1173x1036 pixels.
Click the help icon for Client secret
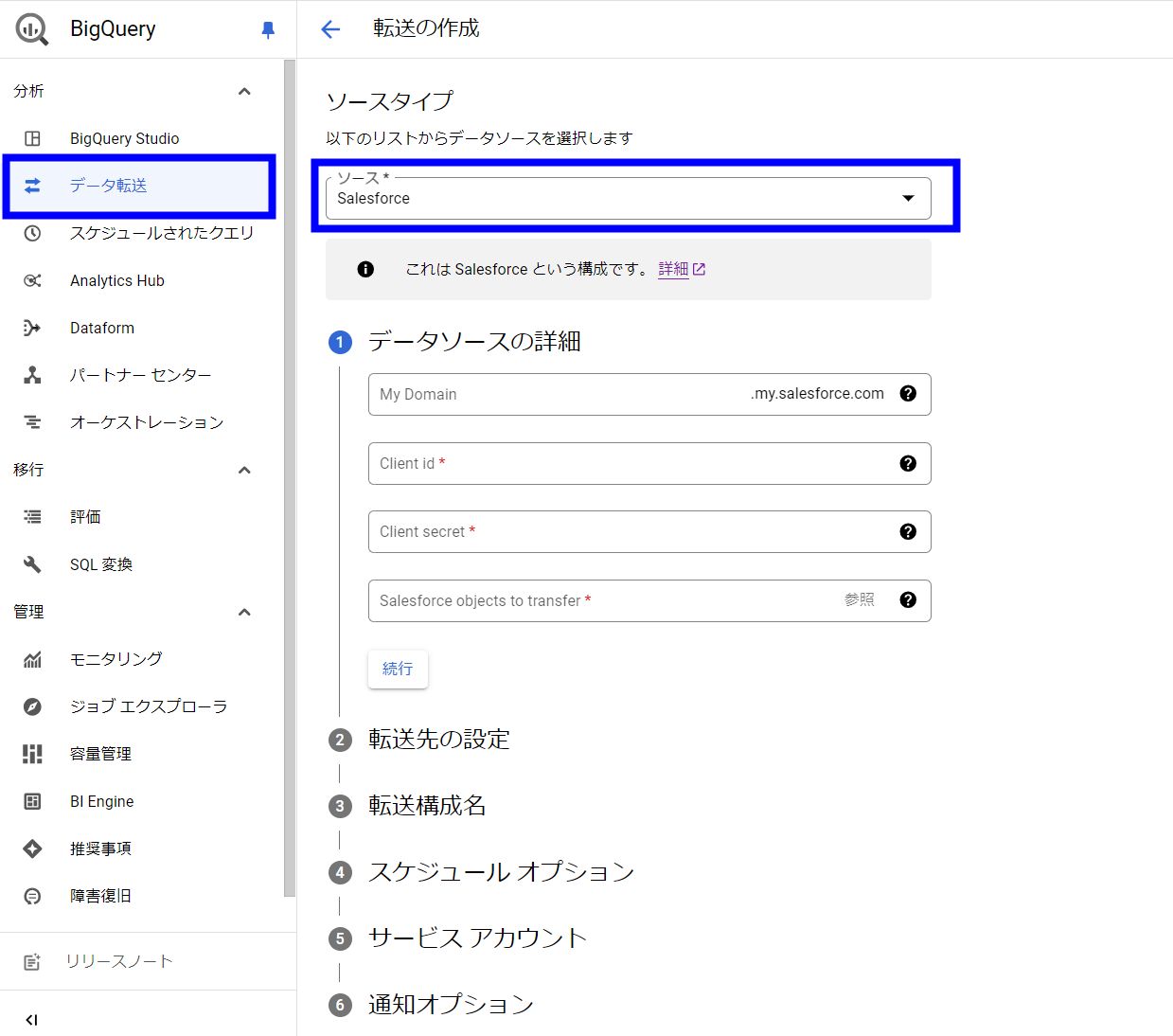coord(907,532)
